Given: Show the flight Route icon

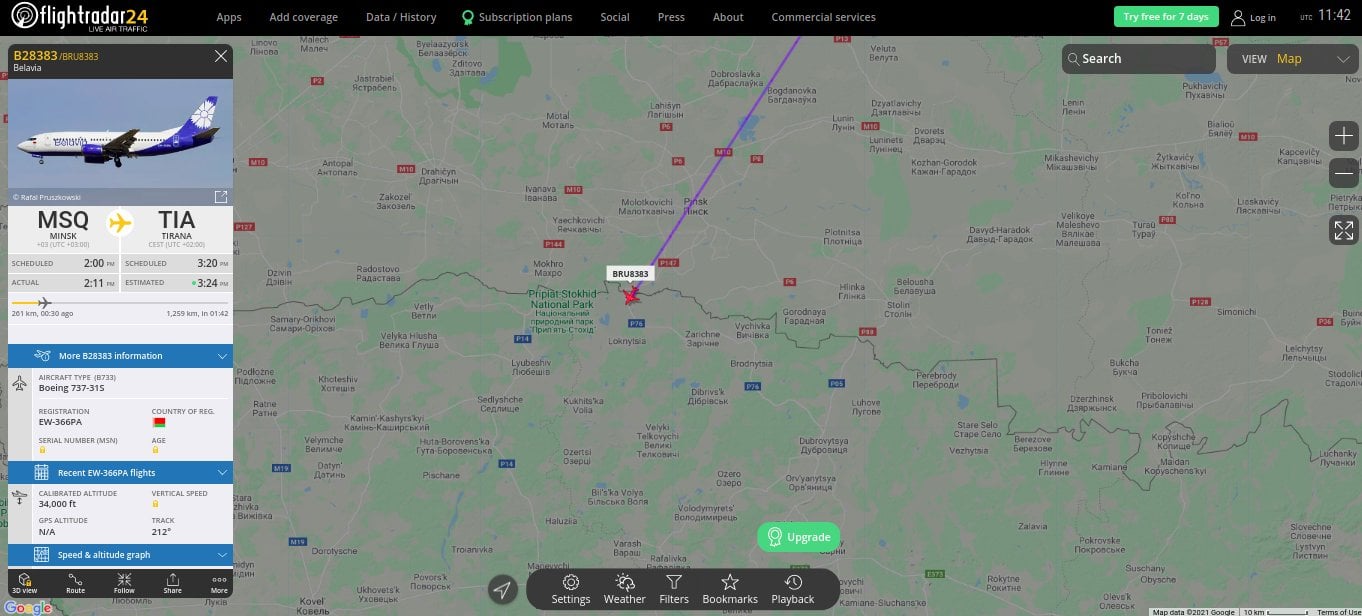Looking at the screenshot, I should [75, 579].
